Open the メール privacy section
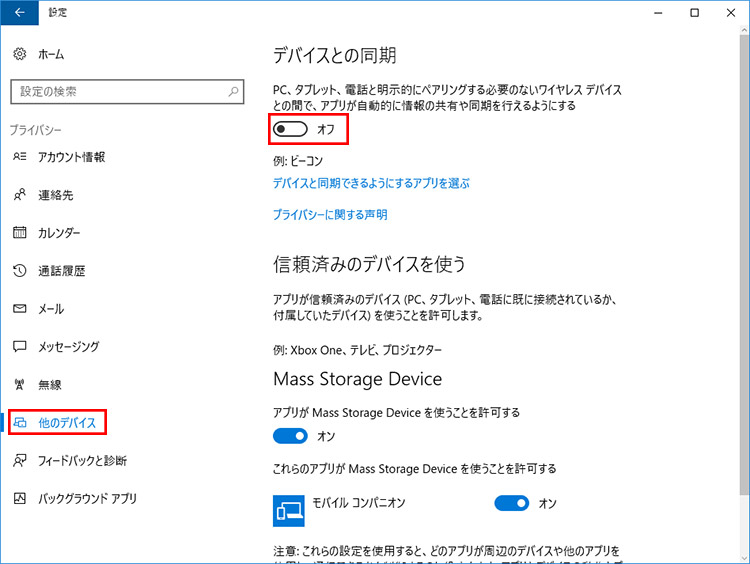 point(51,309)
